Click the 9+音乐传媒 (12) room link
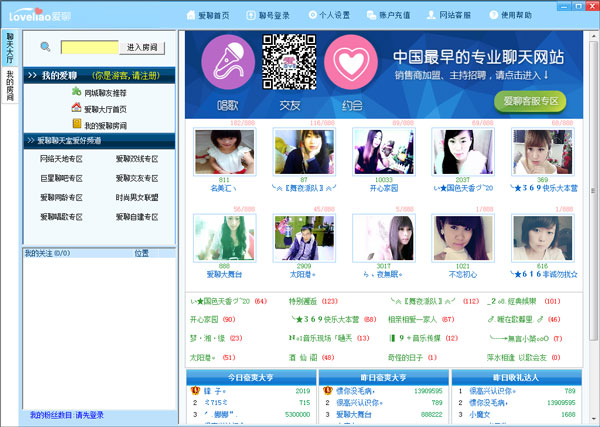Image resolution: width=600 pixels, height=427 pixels. [x=423, y=338]
